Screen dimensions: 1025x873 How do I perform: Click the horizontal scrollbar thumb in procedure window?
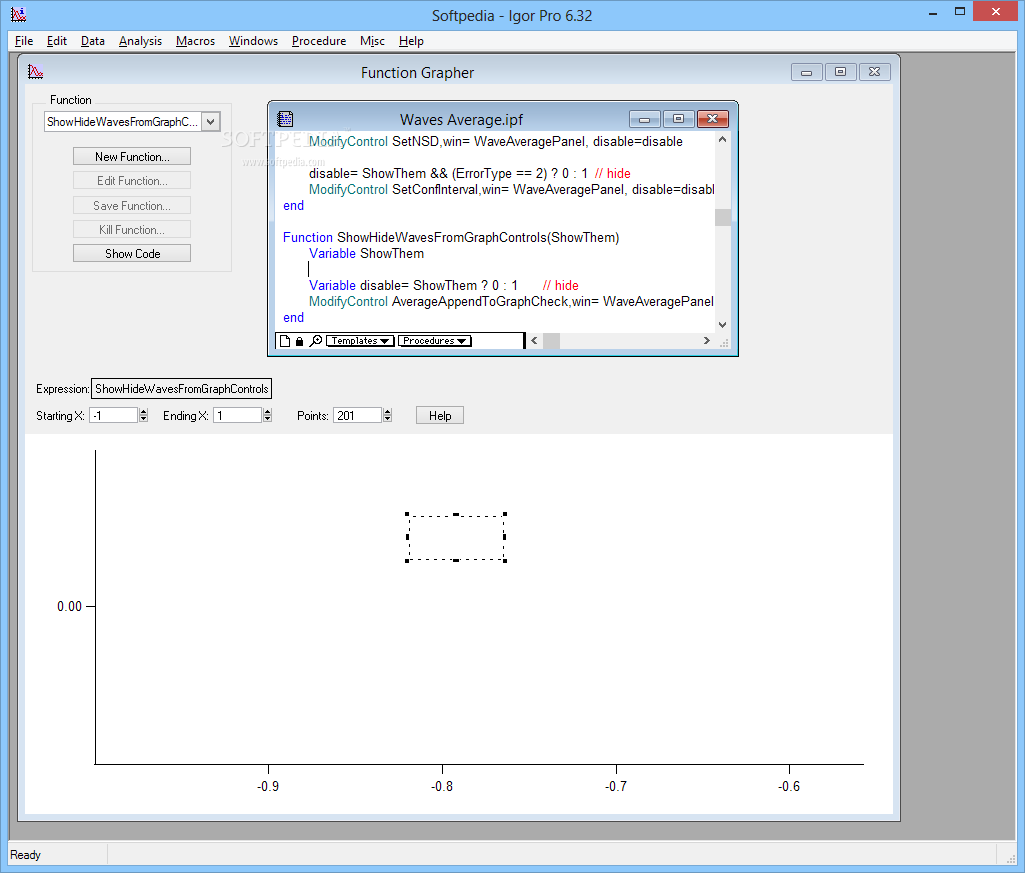coord(551,341)
